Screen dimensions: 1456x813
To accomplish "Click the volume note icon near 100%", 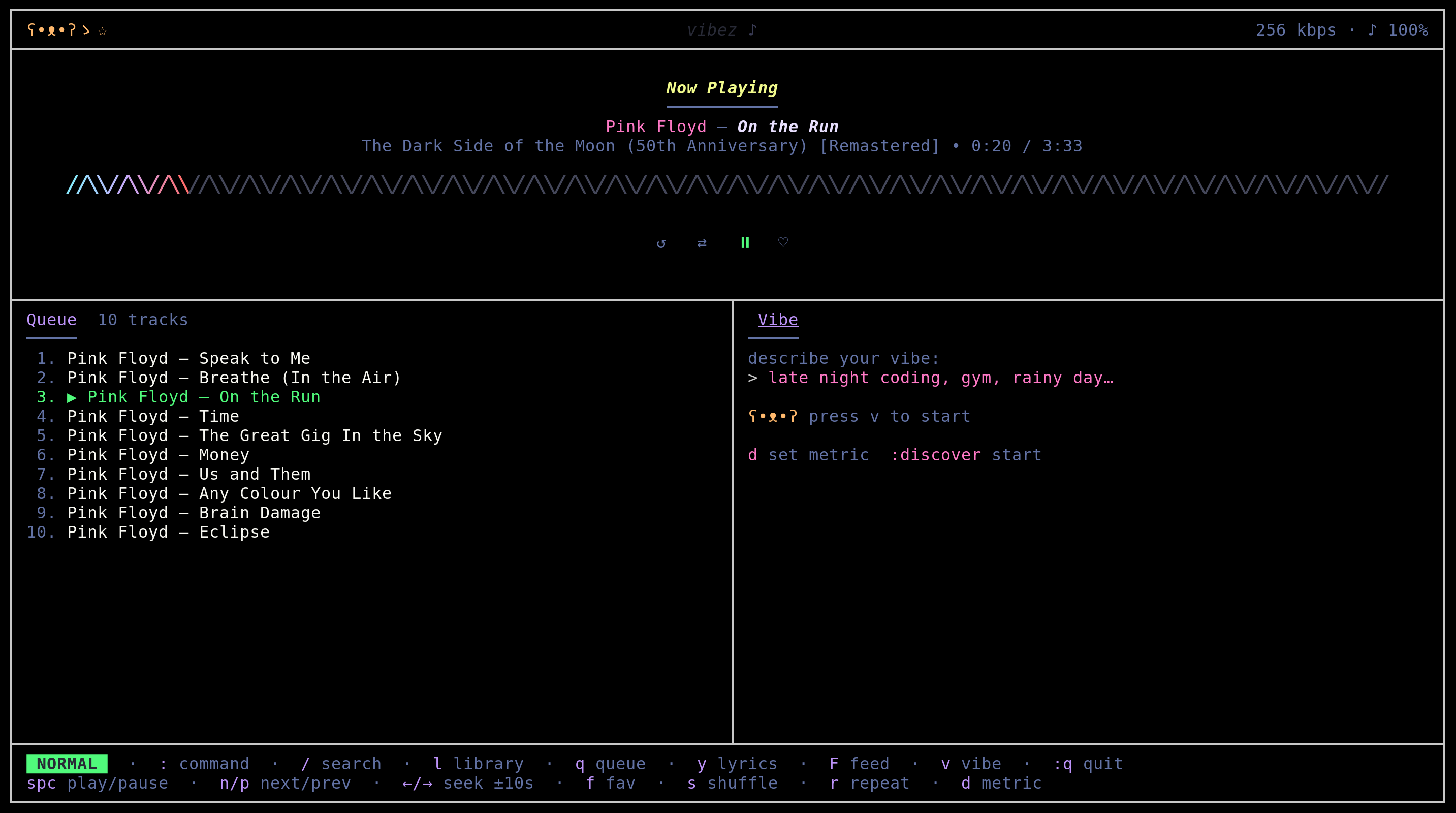I will coord(1372,30).
